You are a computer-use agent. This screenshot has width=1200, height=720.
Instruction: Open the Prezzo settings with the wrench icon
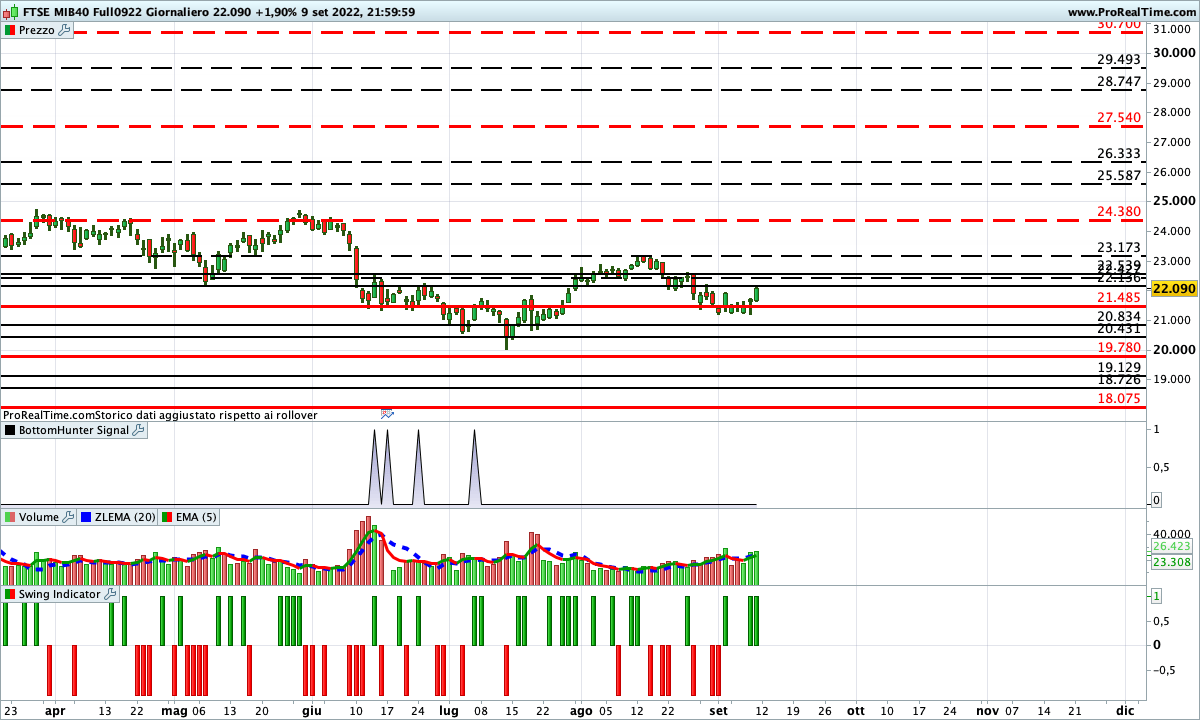point(63,30)
